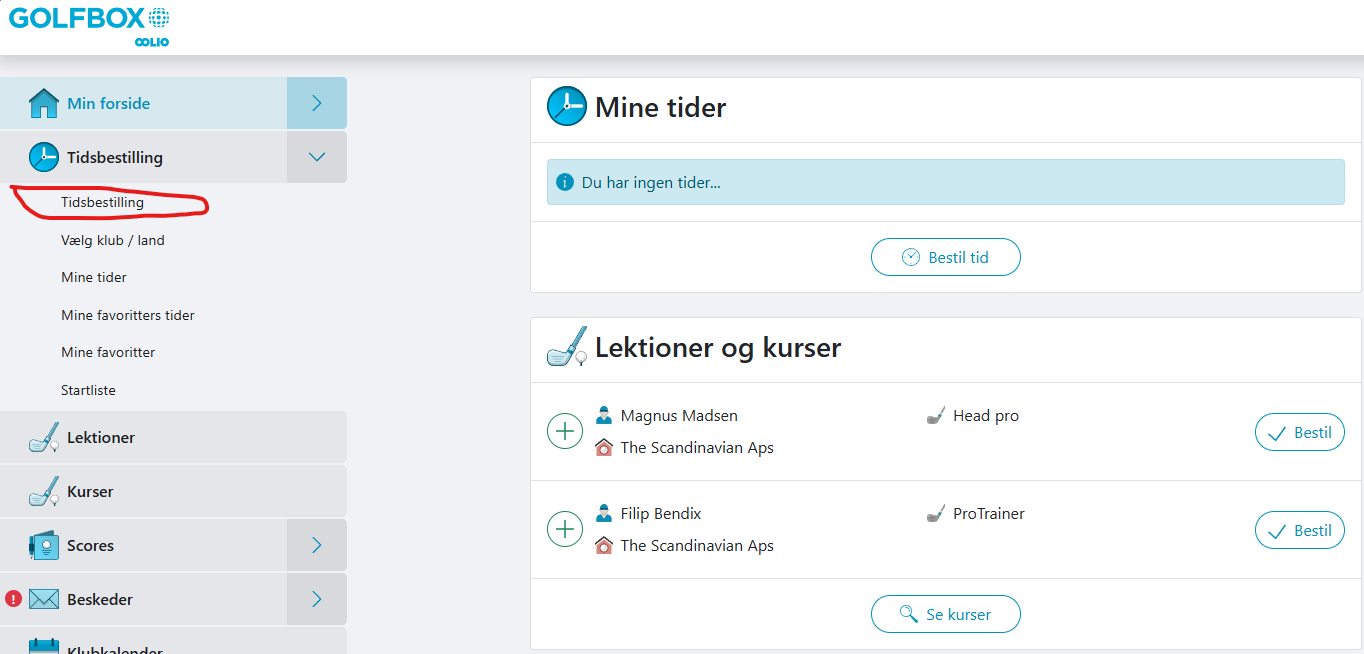Expand Filip Bendix entry with plus icon
1364x654 pixels.
pos(565,529)
